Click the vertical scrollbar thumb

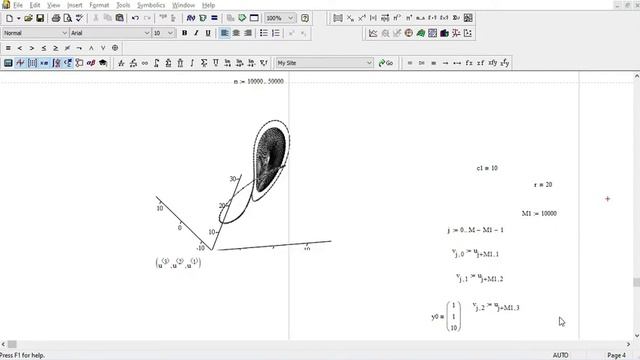tap(636, 282)
